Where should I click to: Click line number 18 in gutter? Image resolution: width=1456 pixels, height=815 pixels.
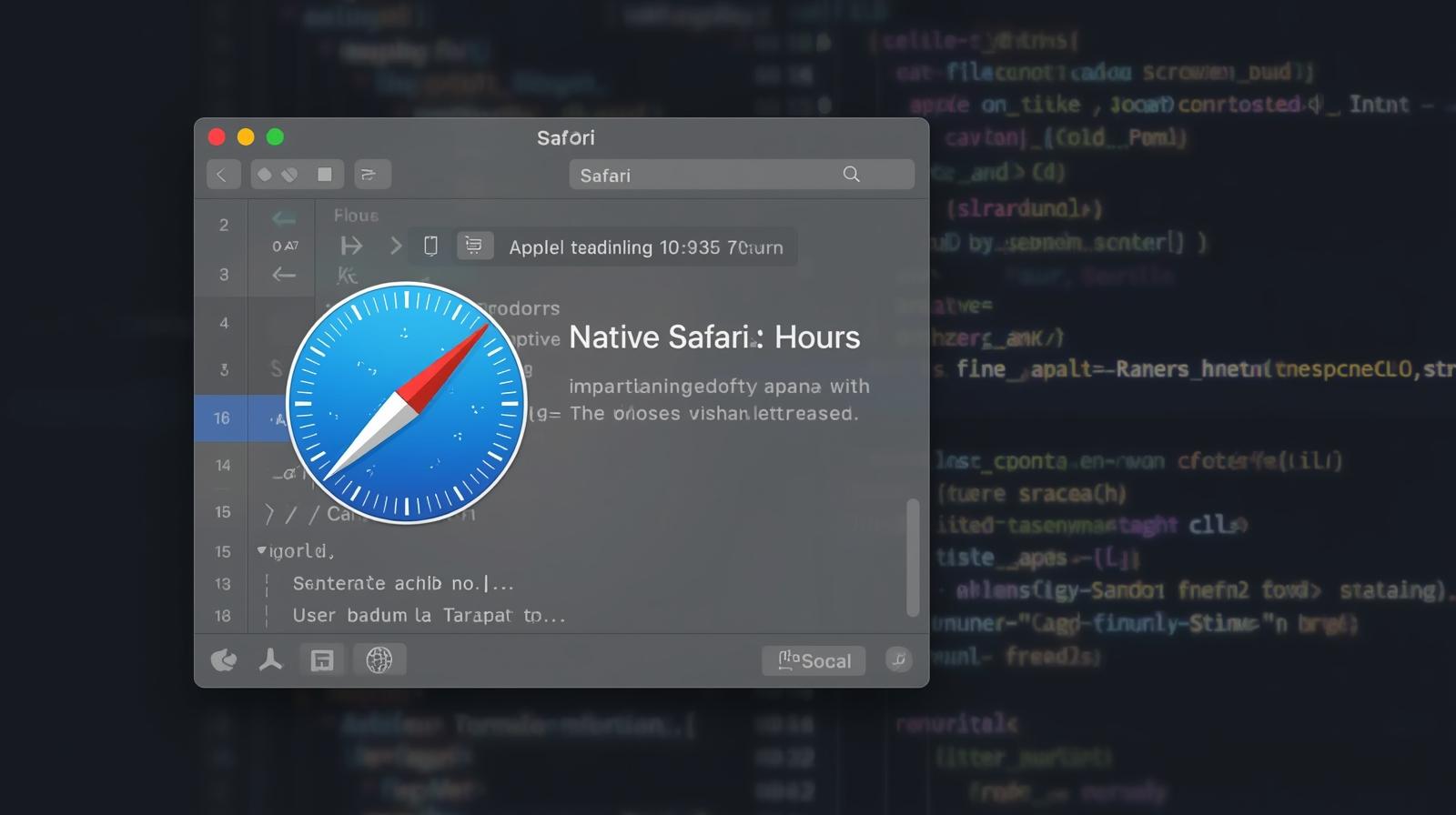[222, 616]
